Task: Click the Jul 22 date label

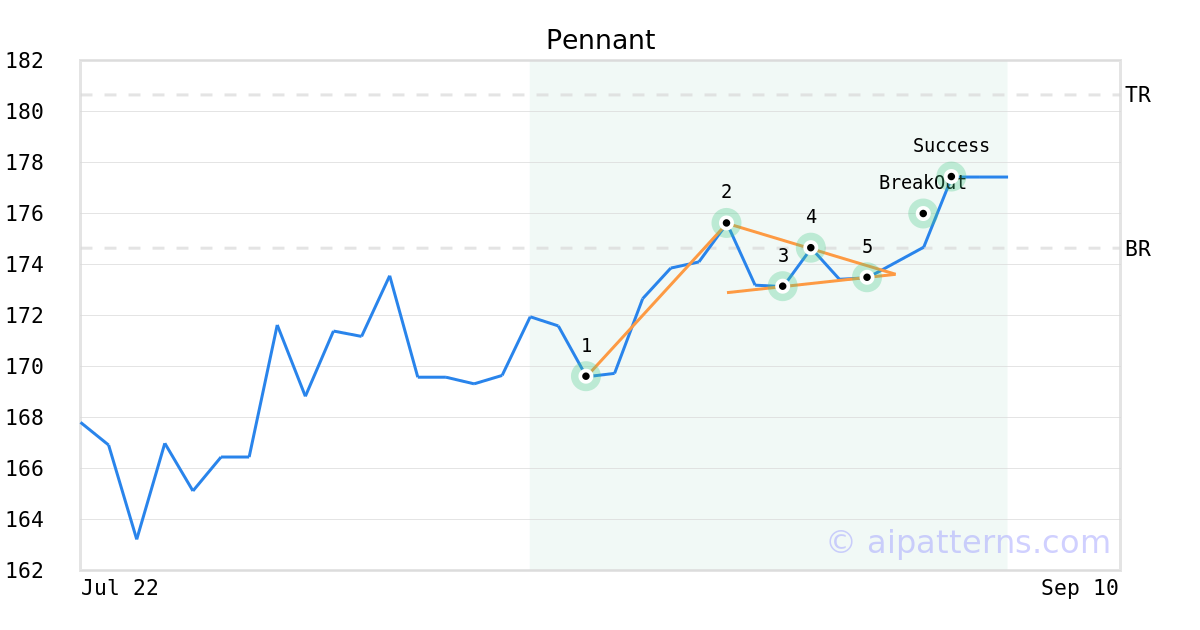Action: [120, 588]
